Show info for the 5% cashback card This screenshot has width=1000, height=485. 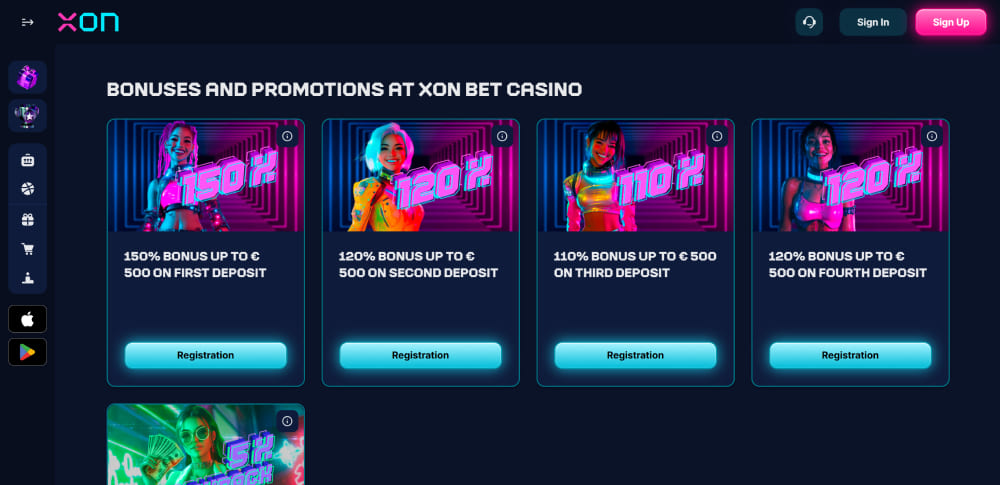pyautogui.click(x=287, y=421)
